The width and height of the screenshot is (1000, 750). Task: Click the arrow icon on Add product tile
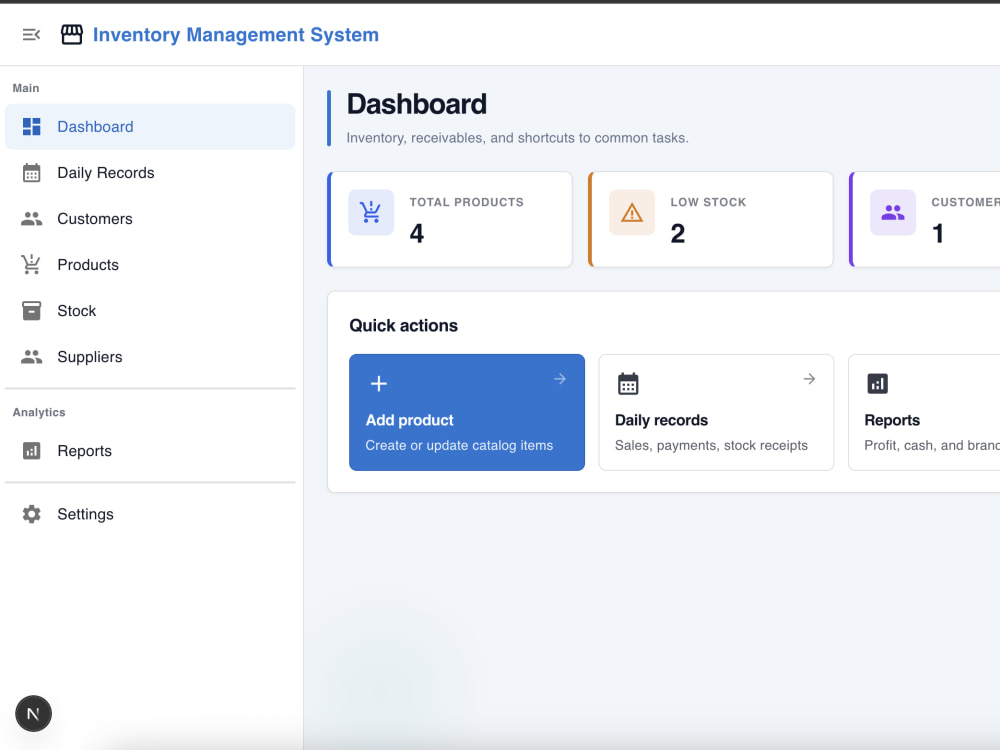(560, 379)
